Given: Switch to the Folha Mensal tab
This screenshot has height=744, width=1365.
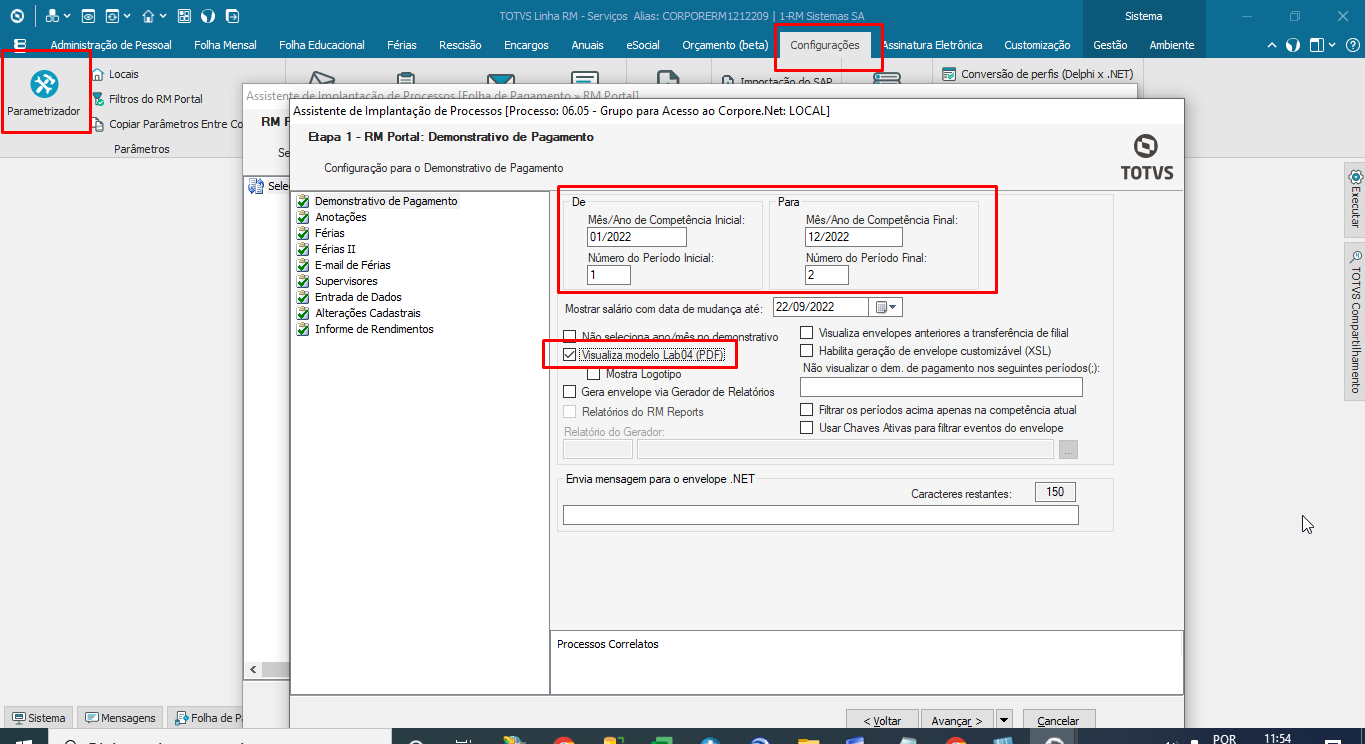Looking at the screenshot, I should pos(225,45).
